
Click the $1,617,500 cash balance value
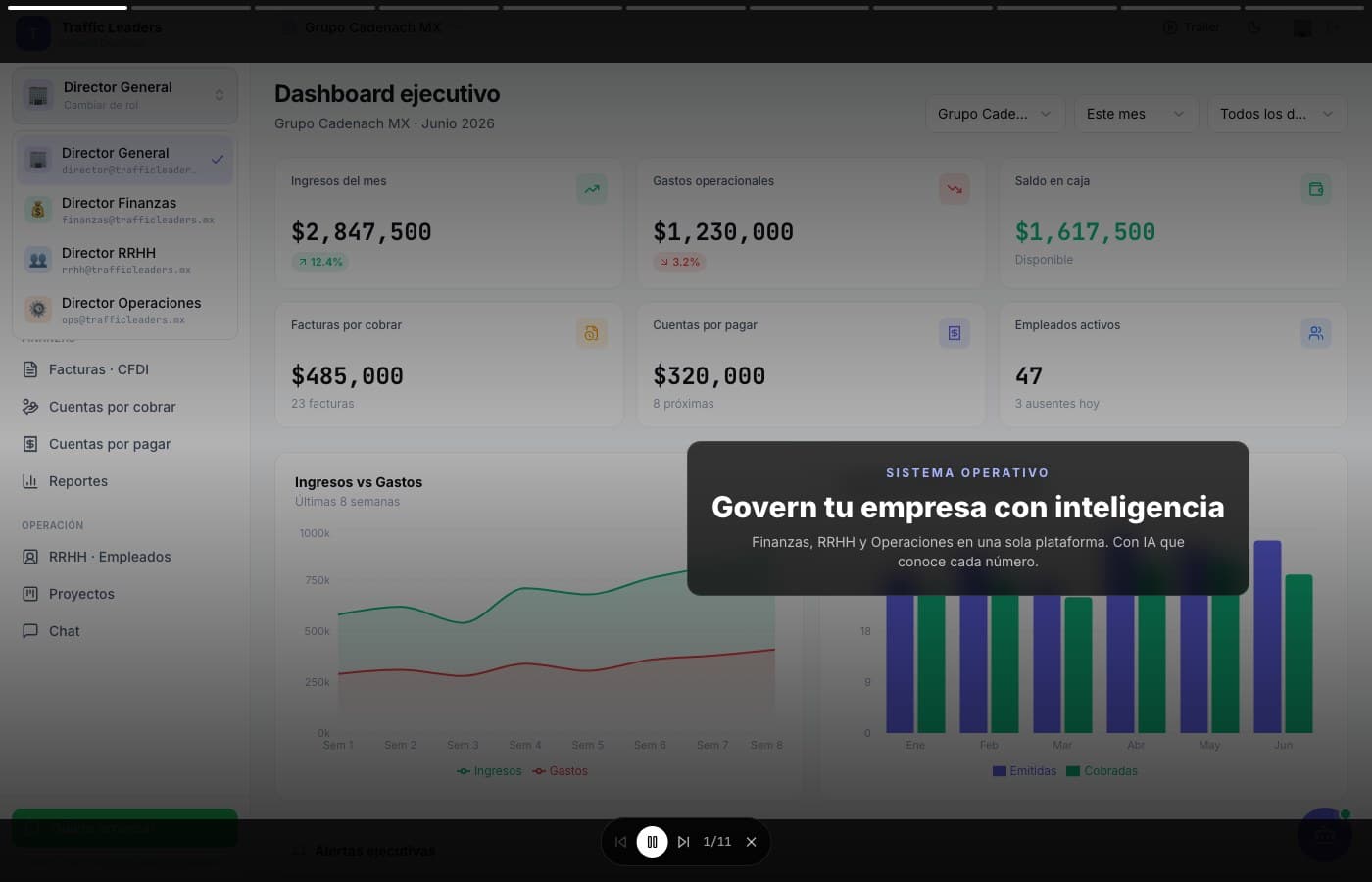(1085, 232)
